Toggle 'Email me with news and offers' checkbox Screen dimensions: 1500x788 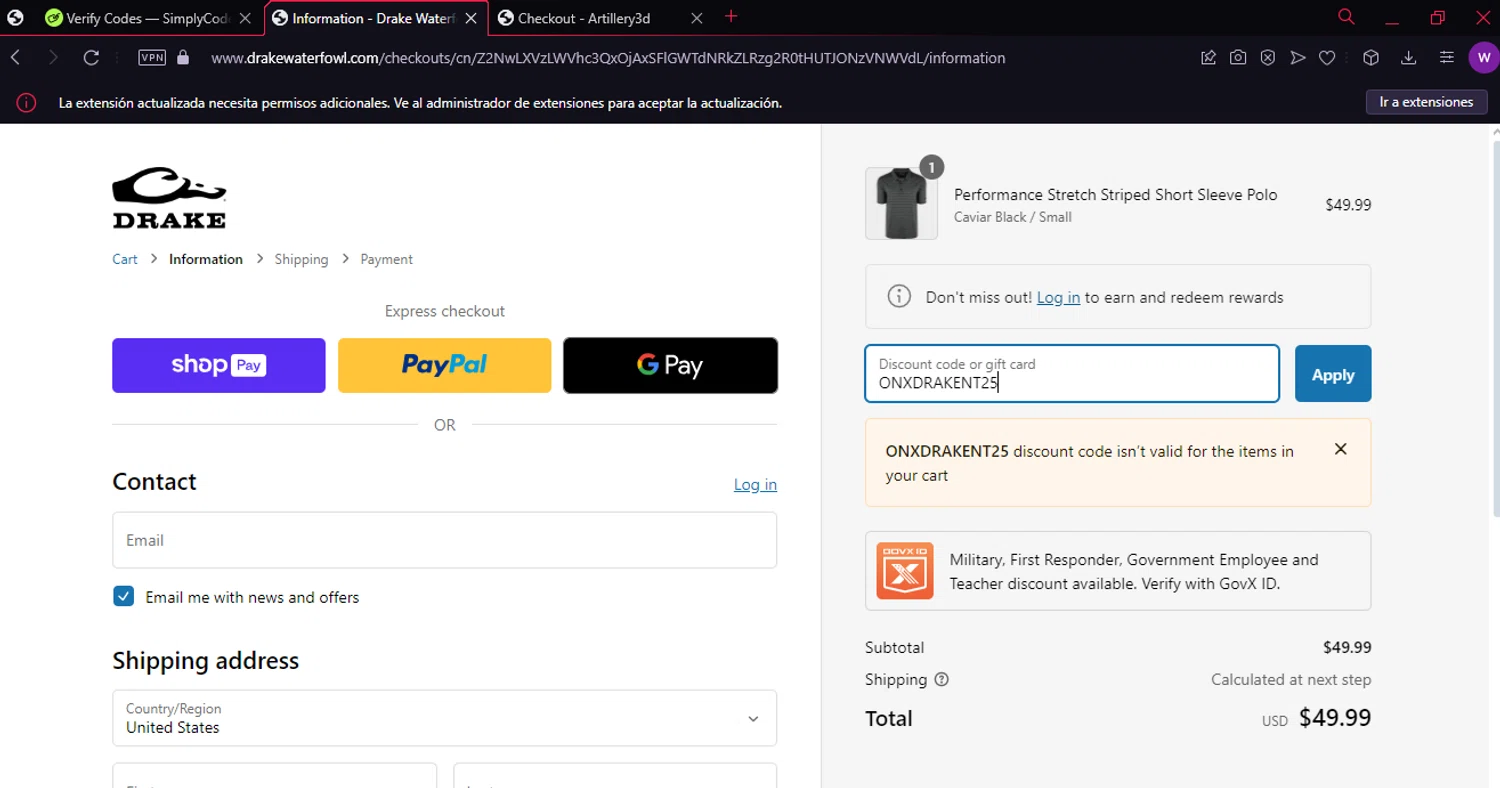pyautogui.click(x=124, y=597)
